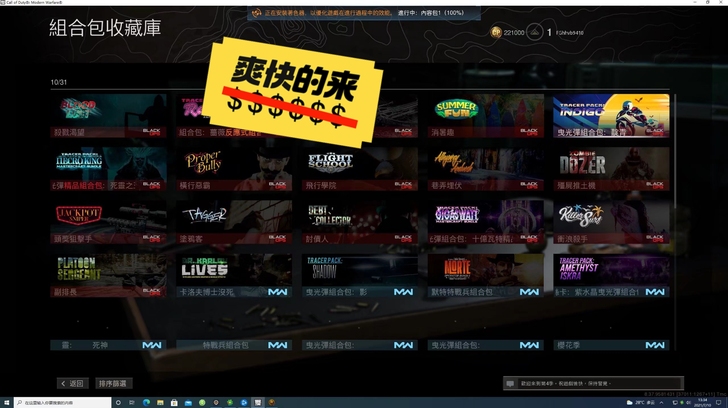Open Cortana from the taskbar

click(x=118, y=402)
